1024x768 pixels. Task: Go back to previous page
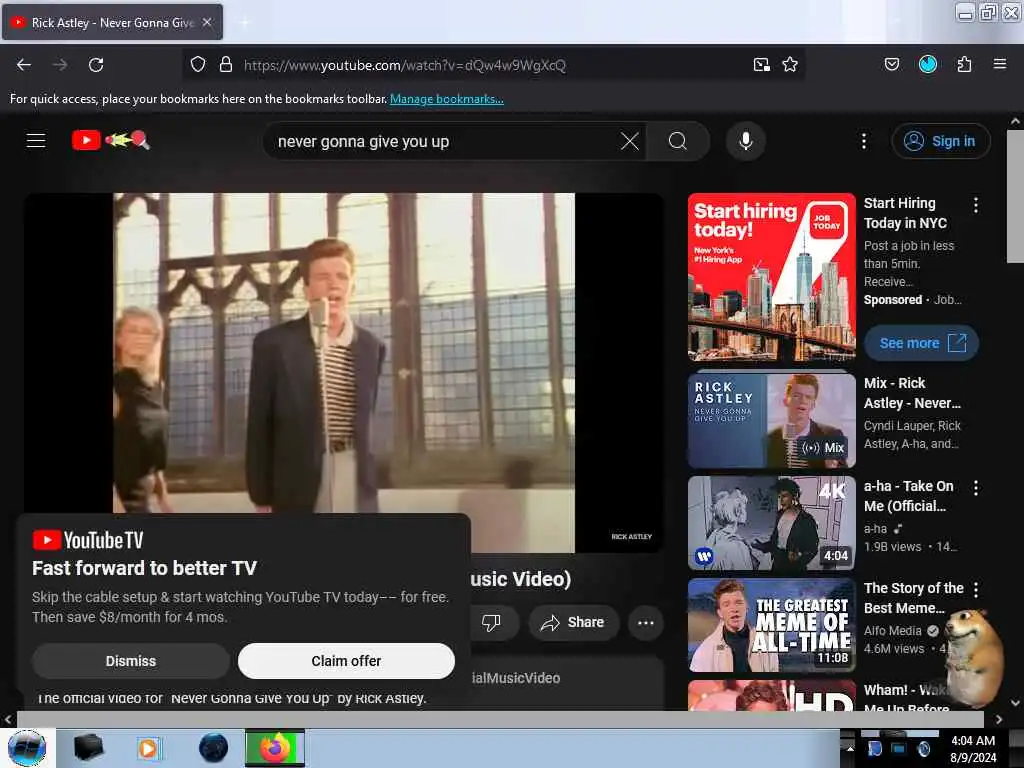[x=24, y=65]
